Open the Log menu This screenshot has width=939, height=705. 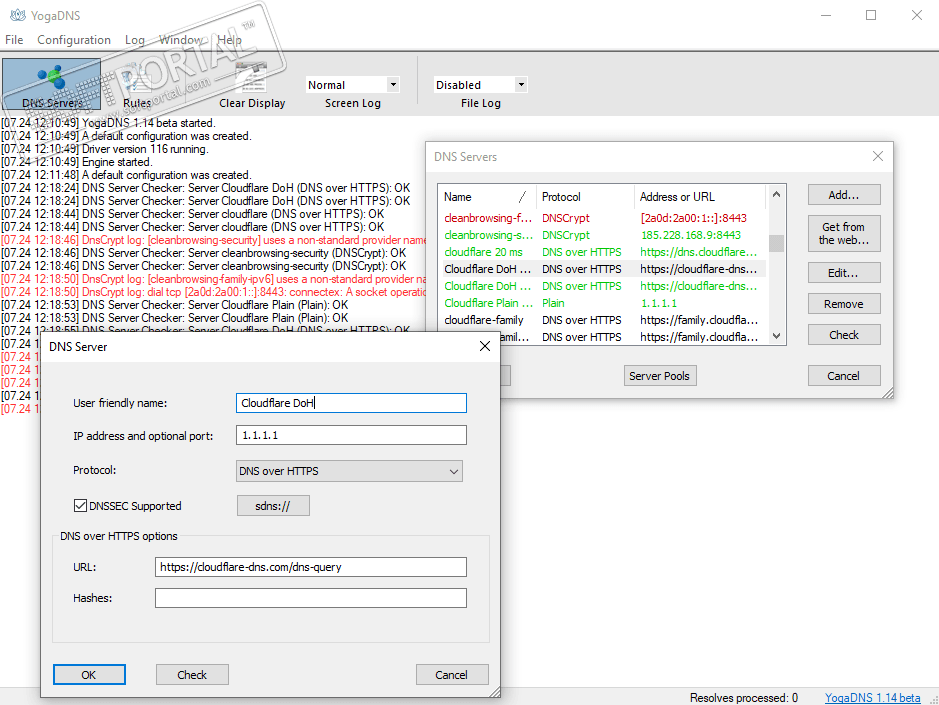pos(135,40)
